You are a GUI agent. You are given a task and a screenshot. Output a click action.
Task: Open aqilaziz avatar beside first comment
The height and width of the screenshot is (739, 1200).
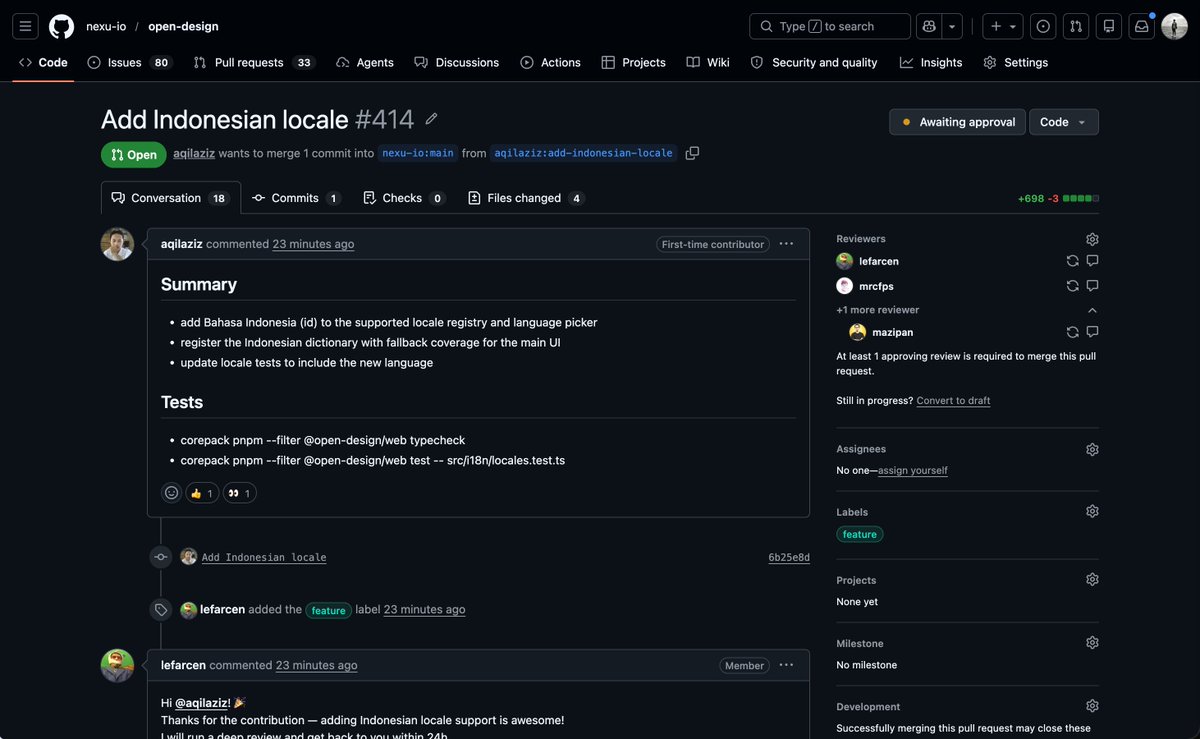point(117,244)
